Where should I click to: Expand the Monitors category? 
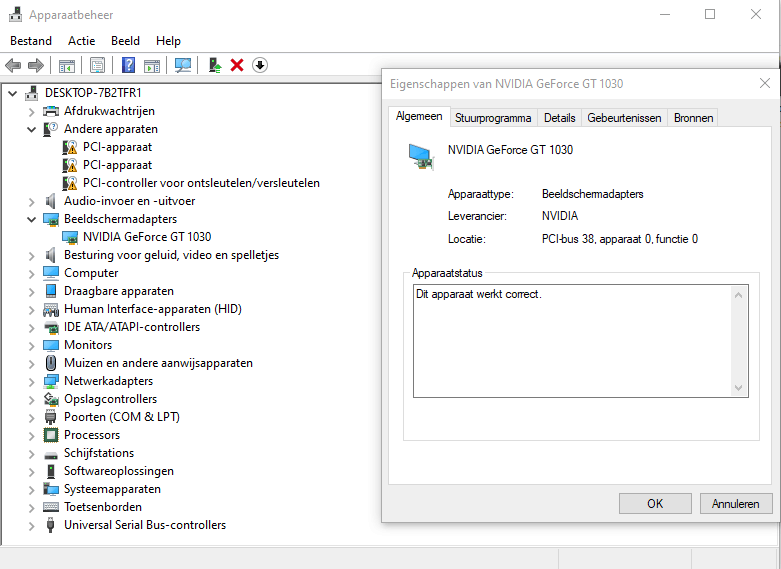tap(31, 345)
